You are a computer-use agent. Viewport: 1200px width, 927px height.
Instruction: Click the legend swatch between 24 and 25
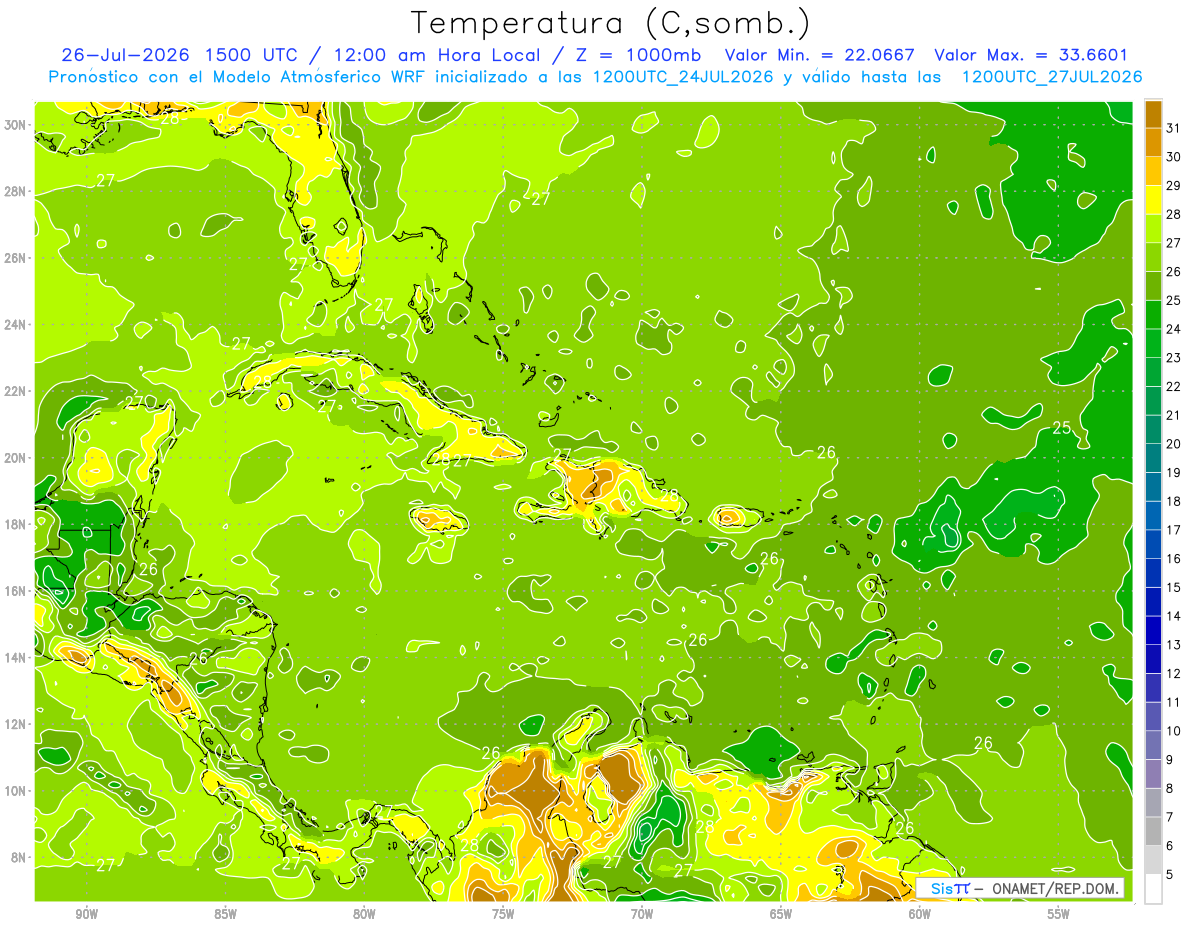coord(1153,314)
